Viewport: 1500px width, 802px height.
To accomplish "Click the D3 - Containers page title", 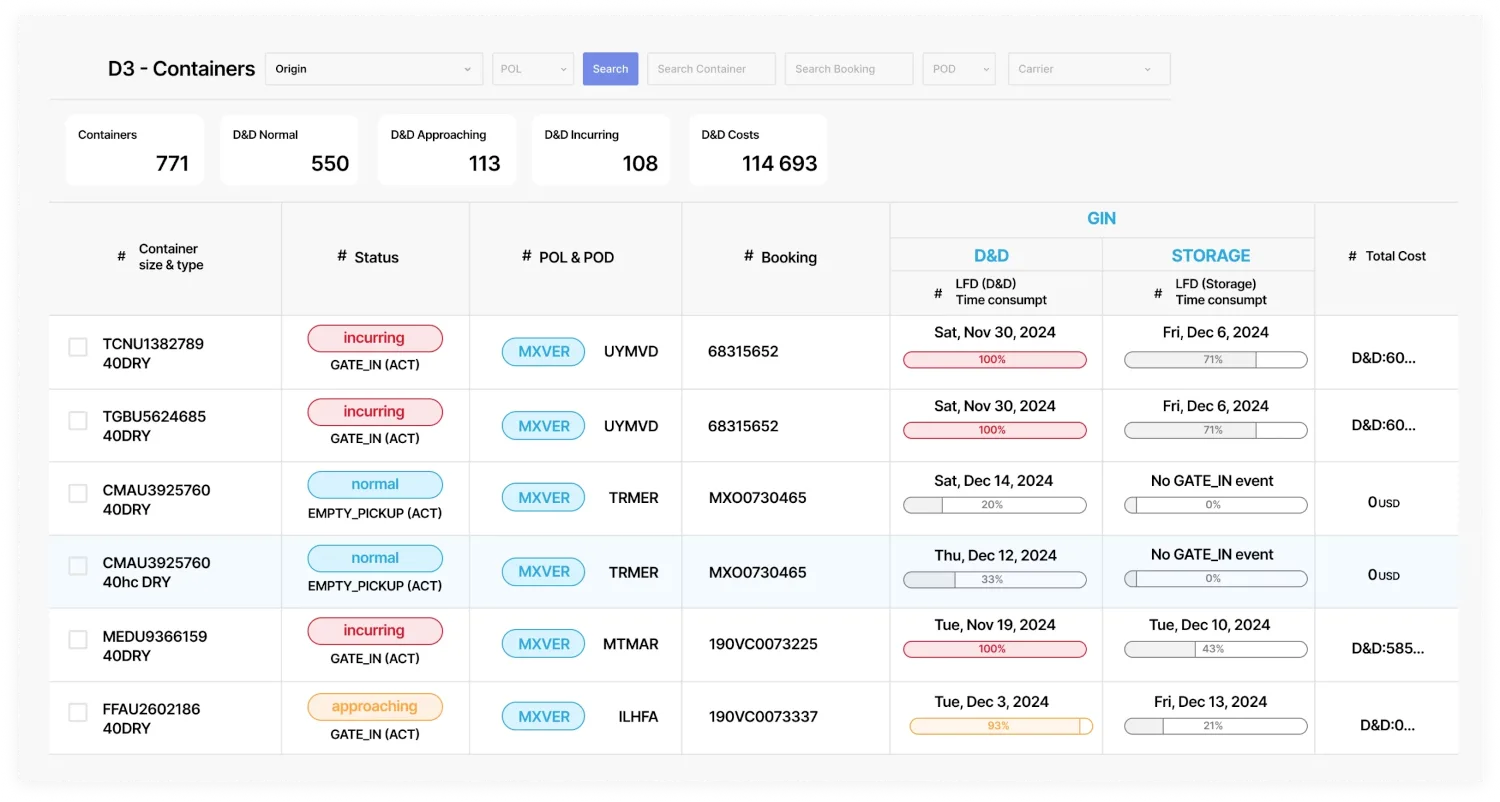I will pyautogui.click(x=182, y=69).
